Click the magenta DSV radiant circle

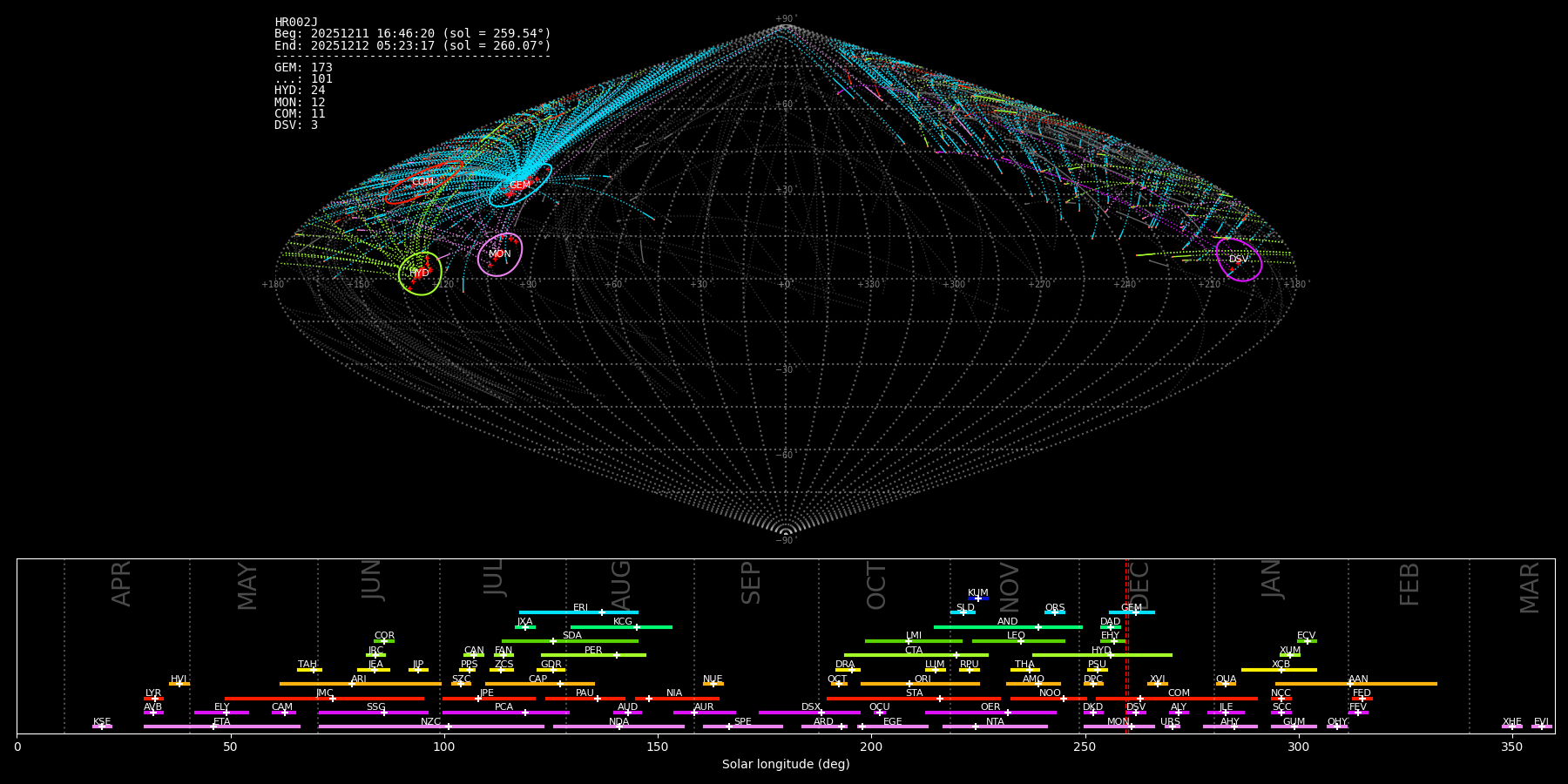(1239, 260)
